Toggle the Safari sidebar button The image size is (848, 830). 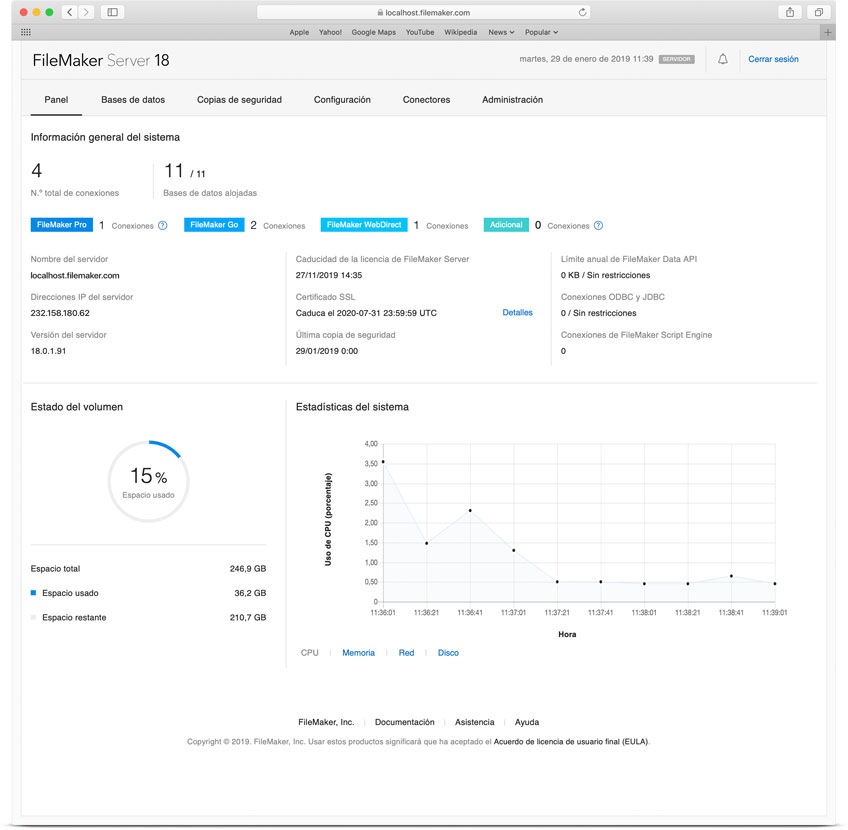[x=111, y=12]
